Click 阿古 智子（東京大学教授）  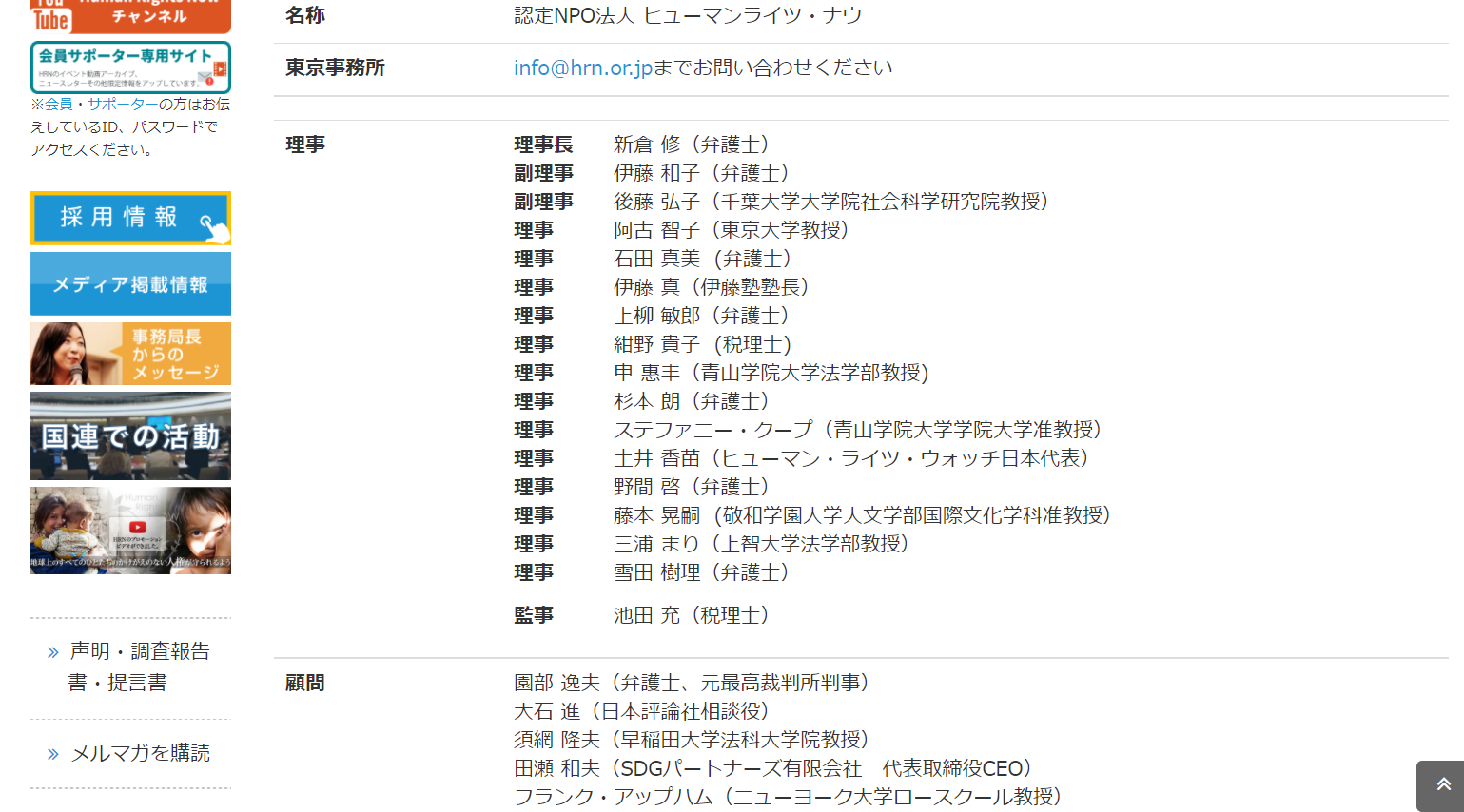pos(732,230)
